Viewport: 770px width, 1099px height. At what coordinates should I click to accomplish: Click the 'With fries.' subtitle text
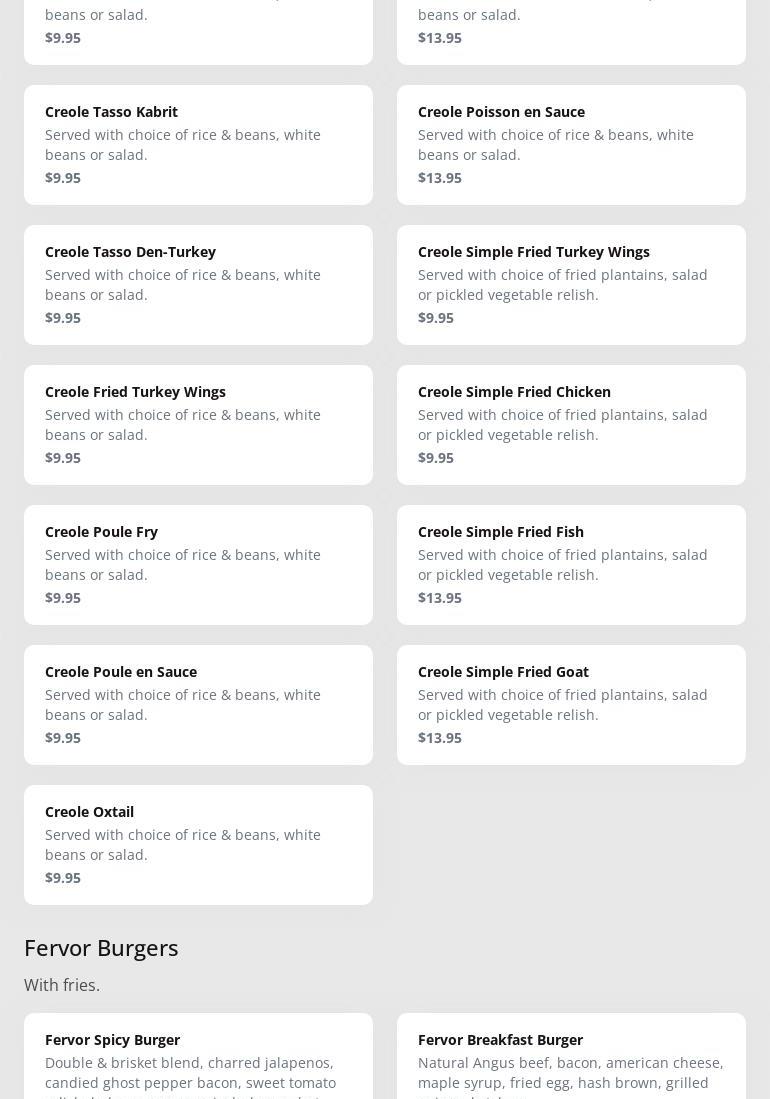[x=62, y=985]
